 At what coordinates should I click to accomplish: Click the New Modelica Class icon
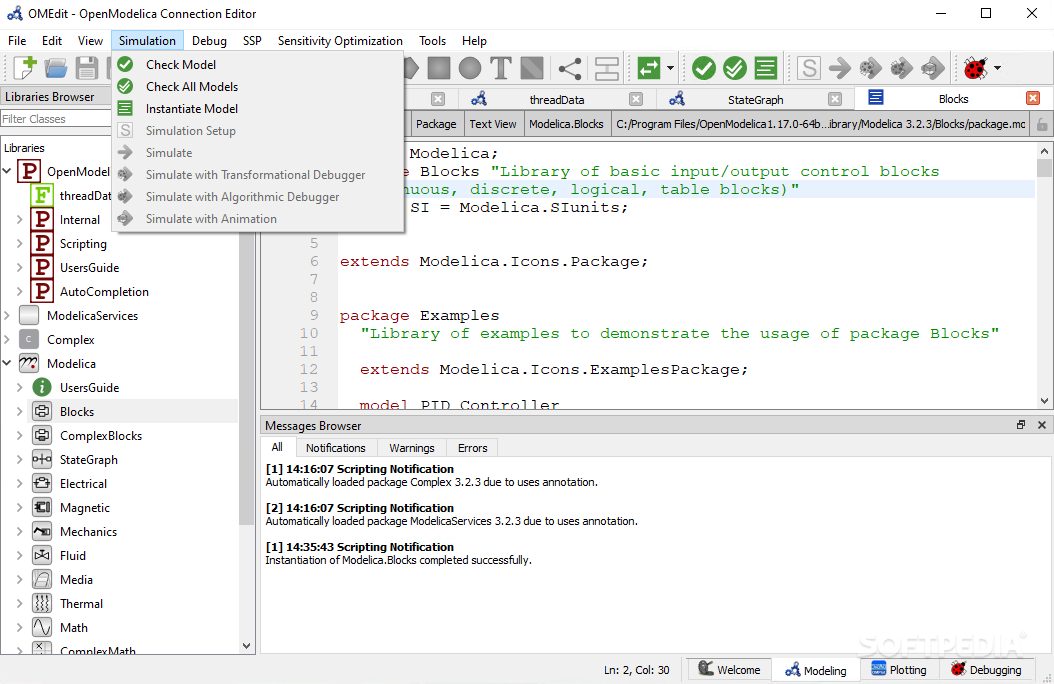[25, 68]
